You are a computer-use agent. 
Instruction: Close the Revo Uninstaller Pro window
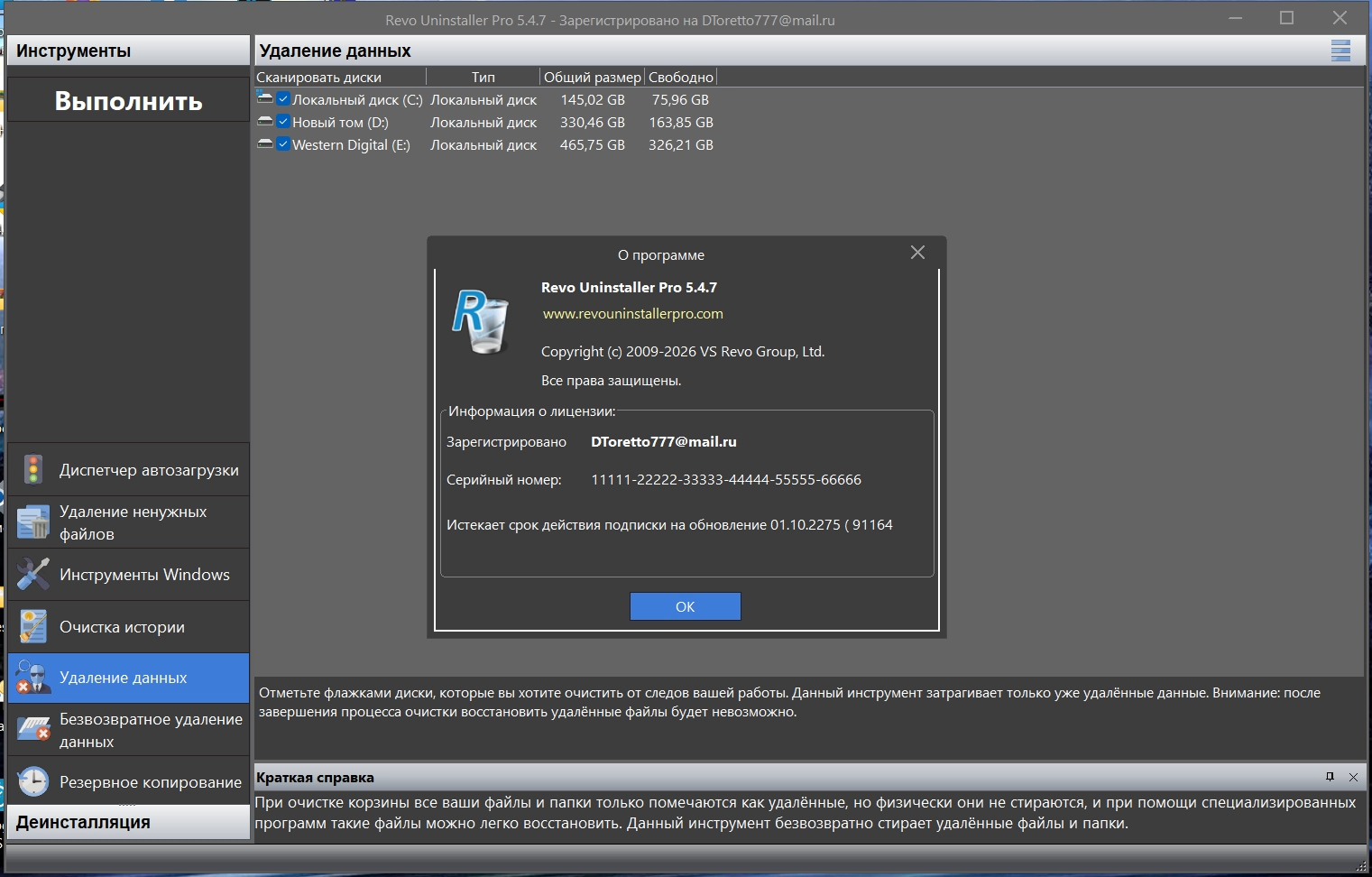[1340, 18]
